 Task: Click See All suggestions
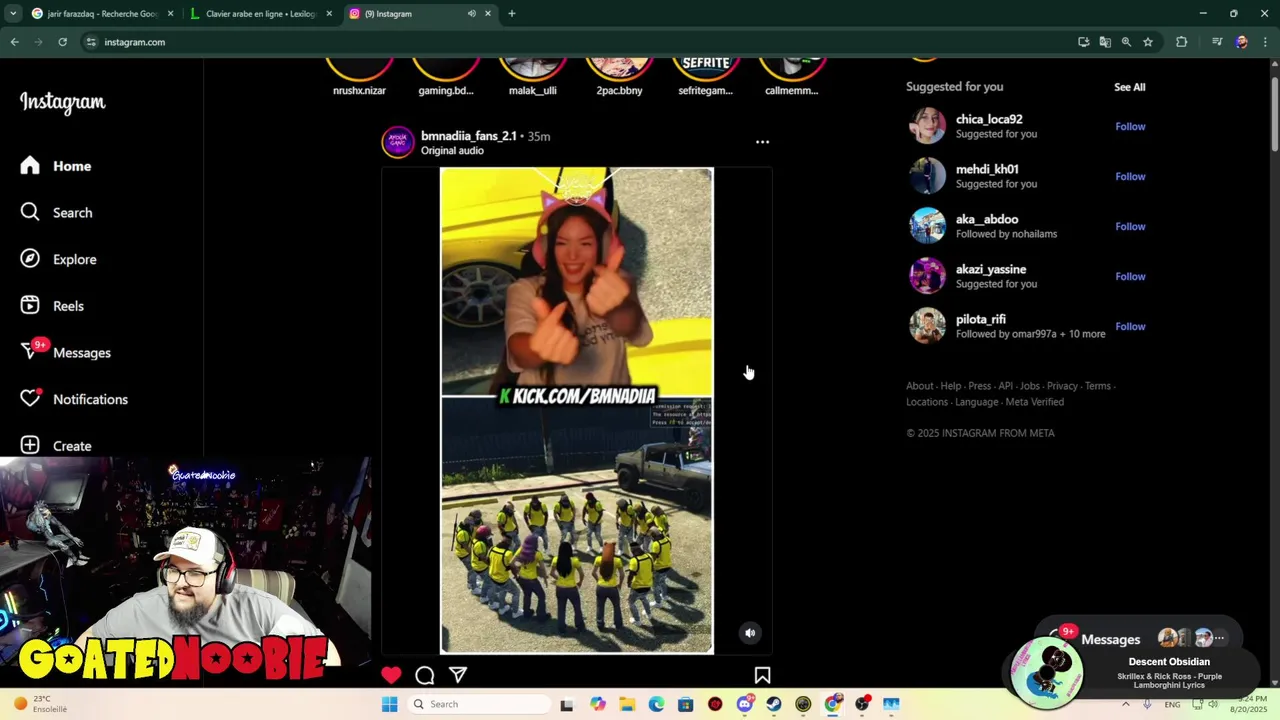(x=1130, y=87)
